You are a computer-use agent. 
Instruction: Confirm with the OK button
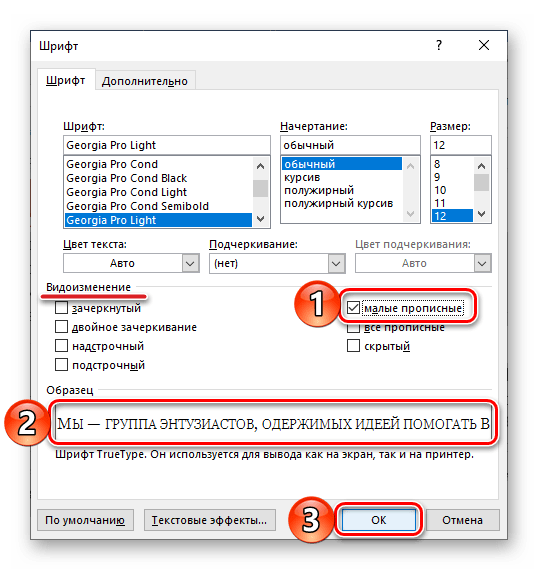point(378,520)
